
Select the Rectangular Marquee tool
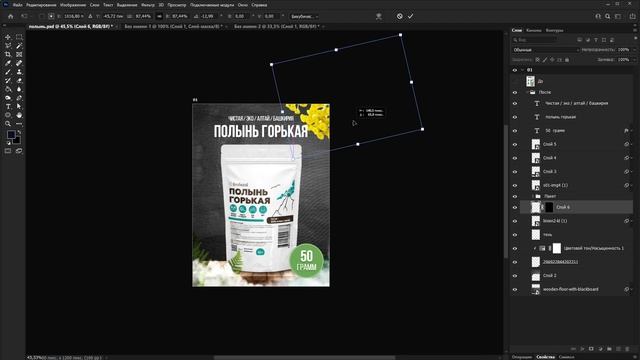pos(19,37)
